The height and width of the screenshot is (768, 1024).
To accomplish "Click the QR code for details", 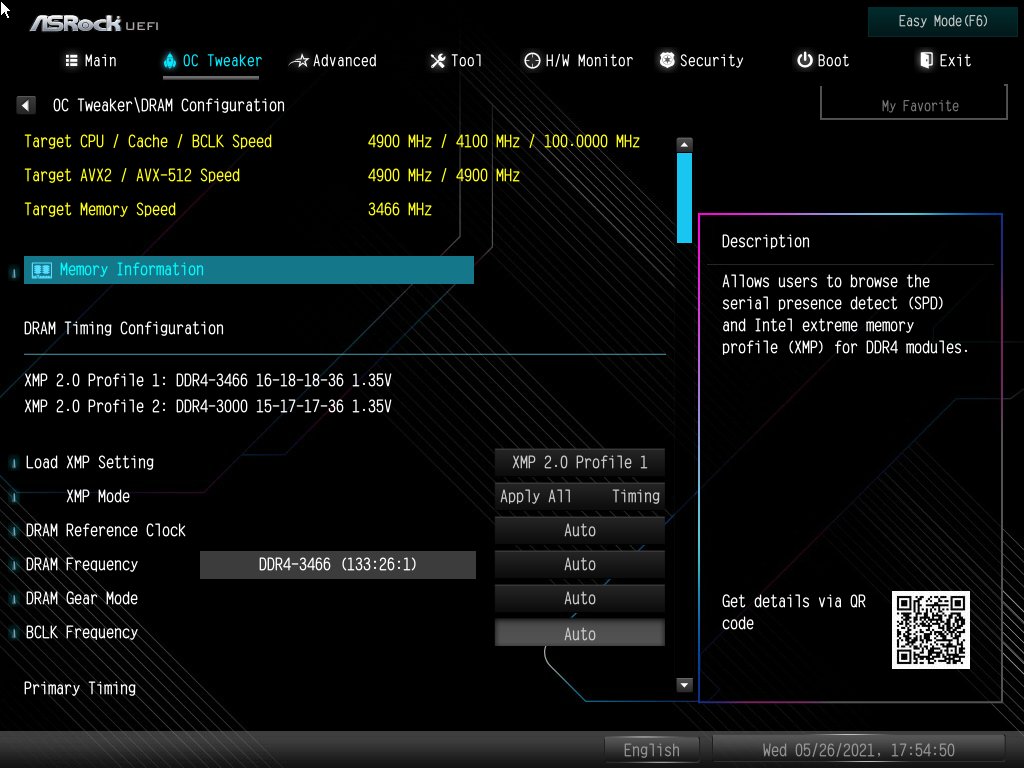I will coord(930,630).
